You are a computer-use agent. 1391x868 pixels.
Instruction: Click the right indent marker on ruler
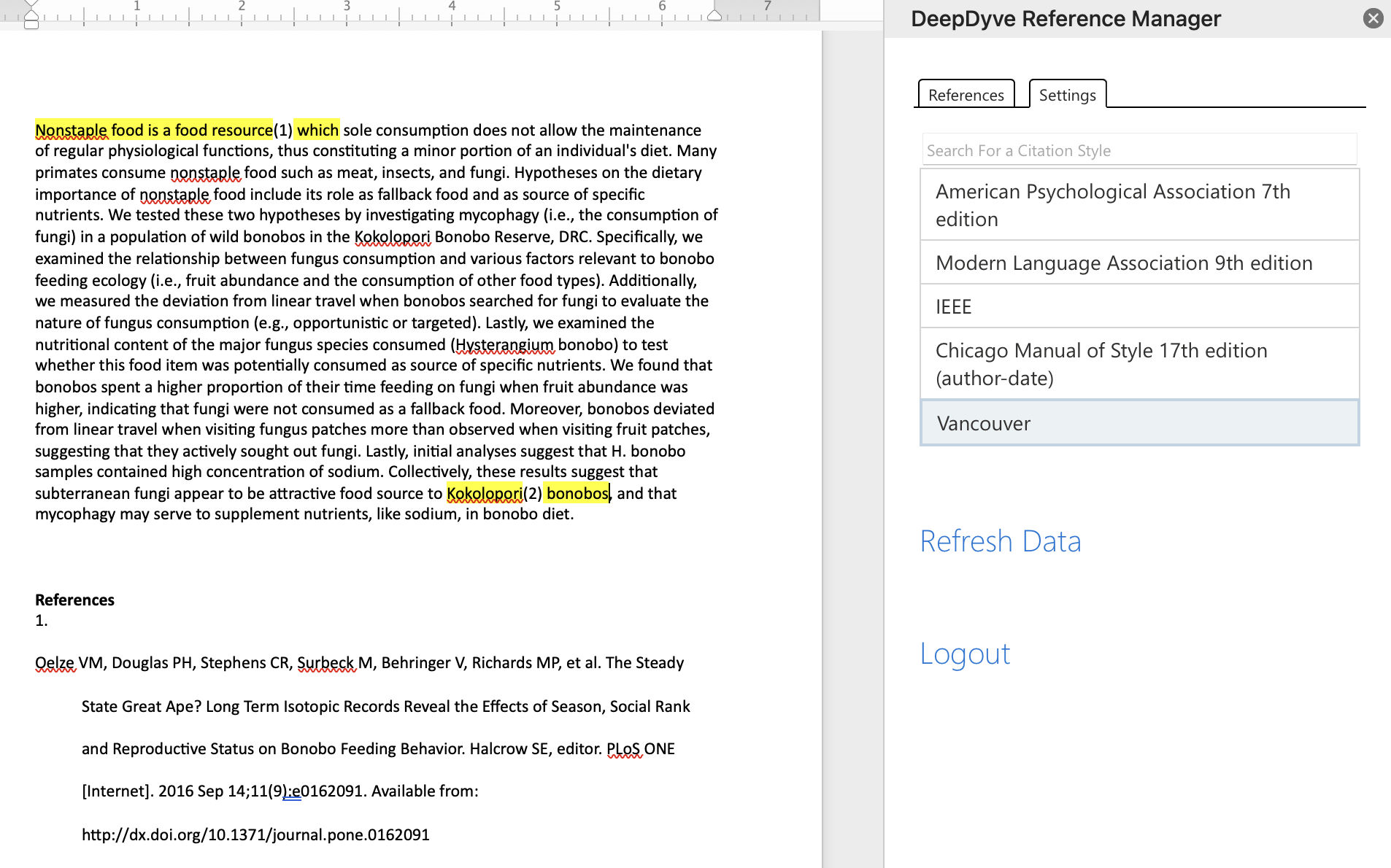[714, 15]
